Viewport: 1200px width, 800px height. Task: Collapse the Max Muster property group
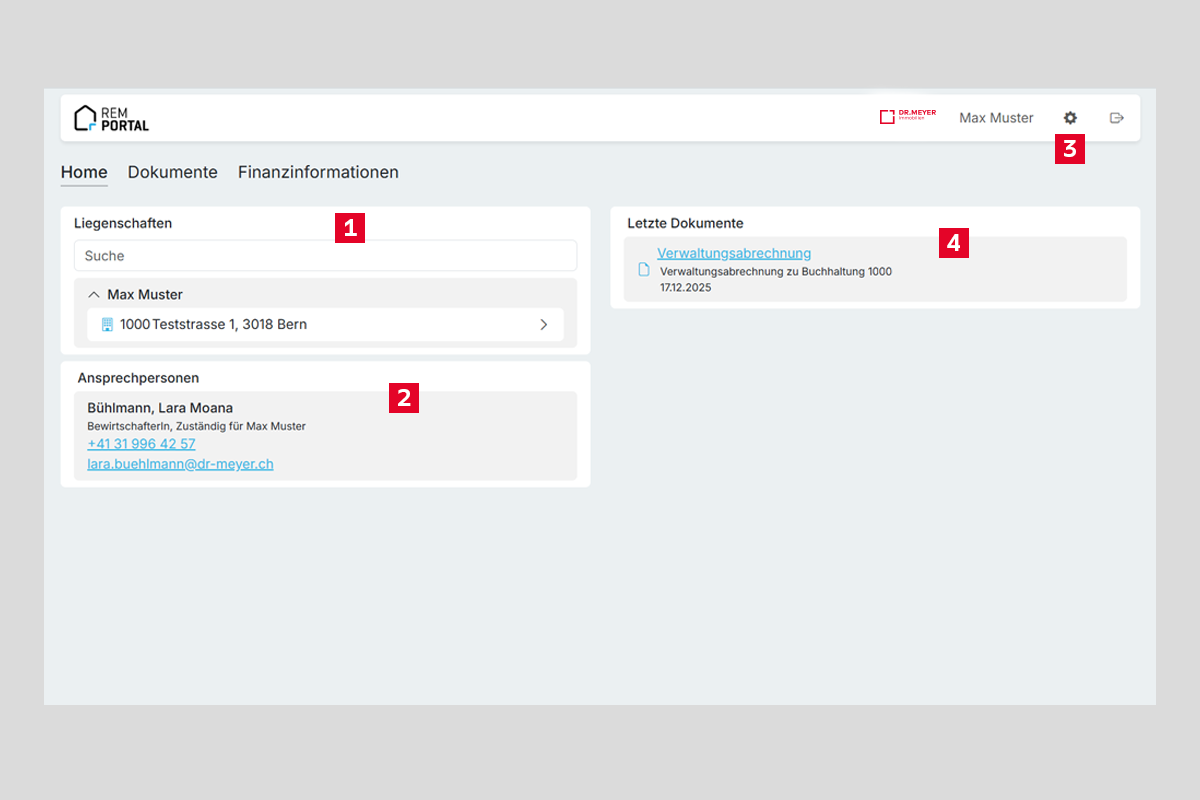[94, 295]
